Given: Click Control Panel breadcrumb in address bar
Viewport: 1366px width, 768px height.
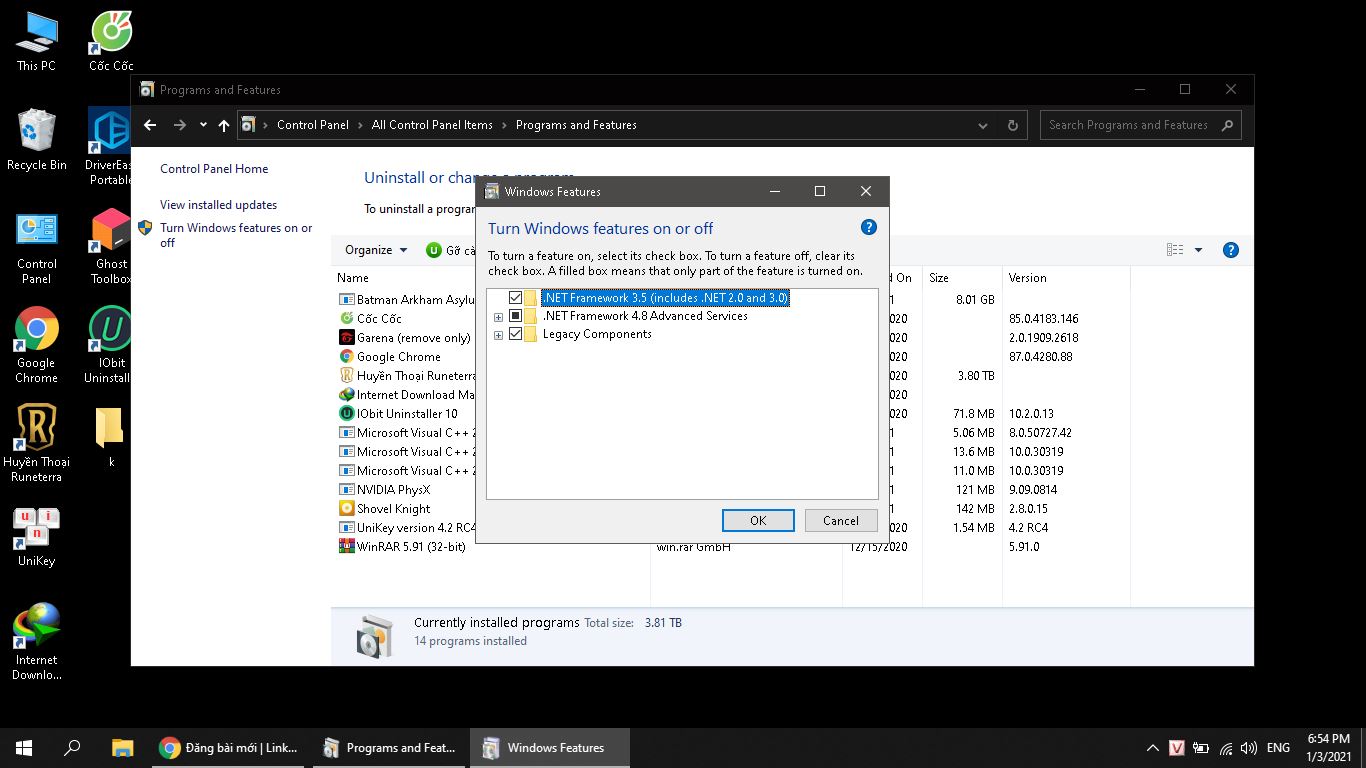Looking at the screenshot, I should click(312, 125).
